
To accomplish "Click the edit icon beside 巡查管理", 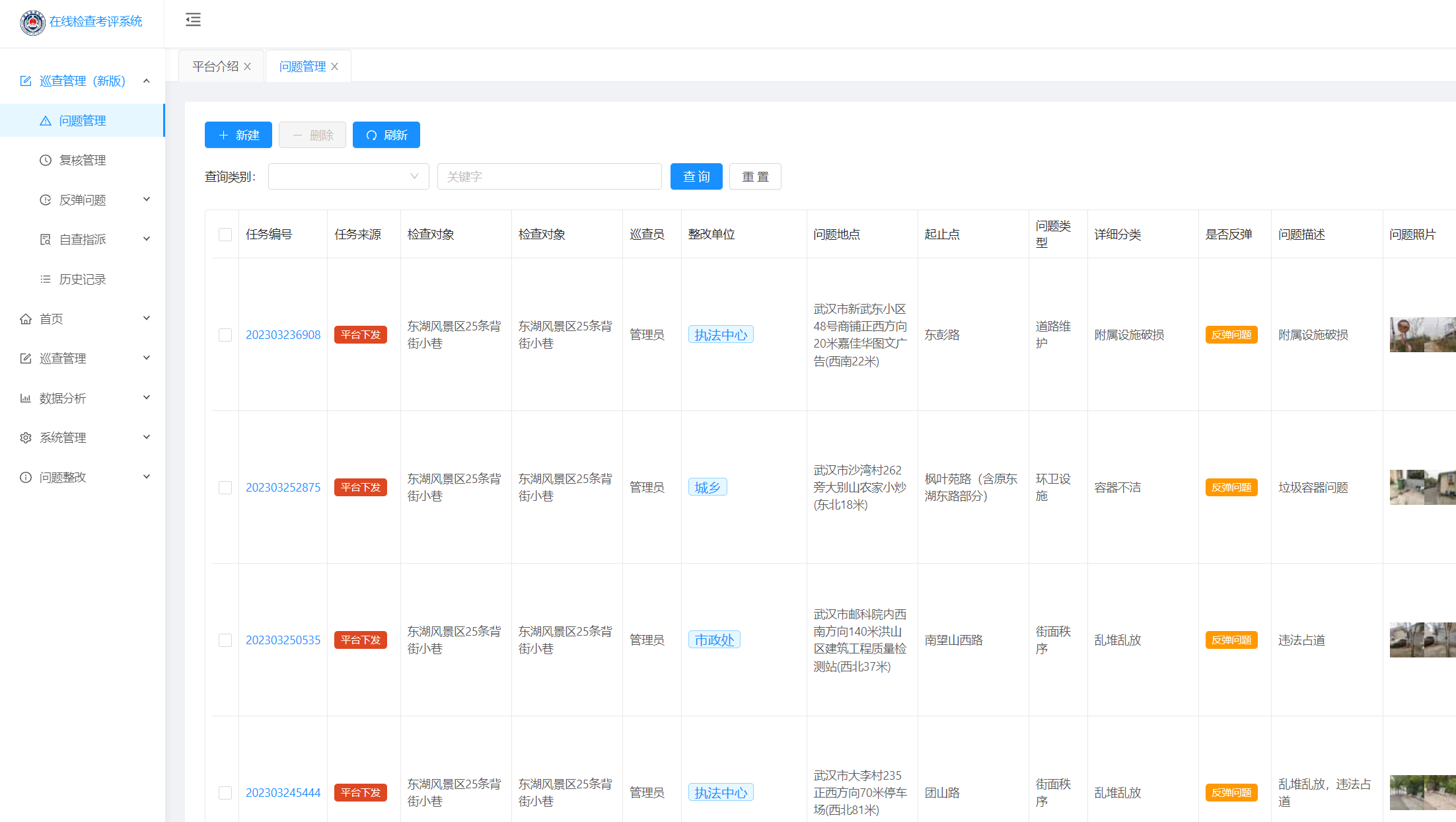I will tap(26, 358).
